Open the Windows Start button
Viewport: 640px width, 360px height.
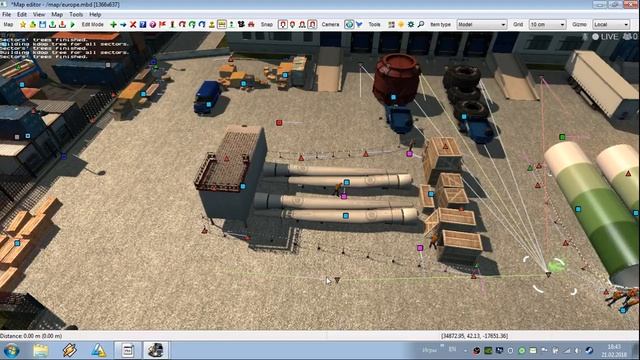coord(11,350)
